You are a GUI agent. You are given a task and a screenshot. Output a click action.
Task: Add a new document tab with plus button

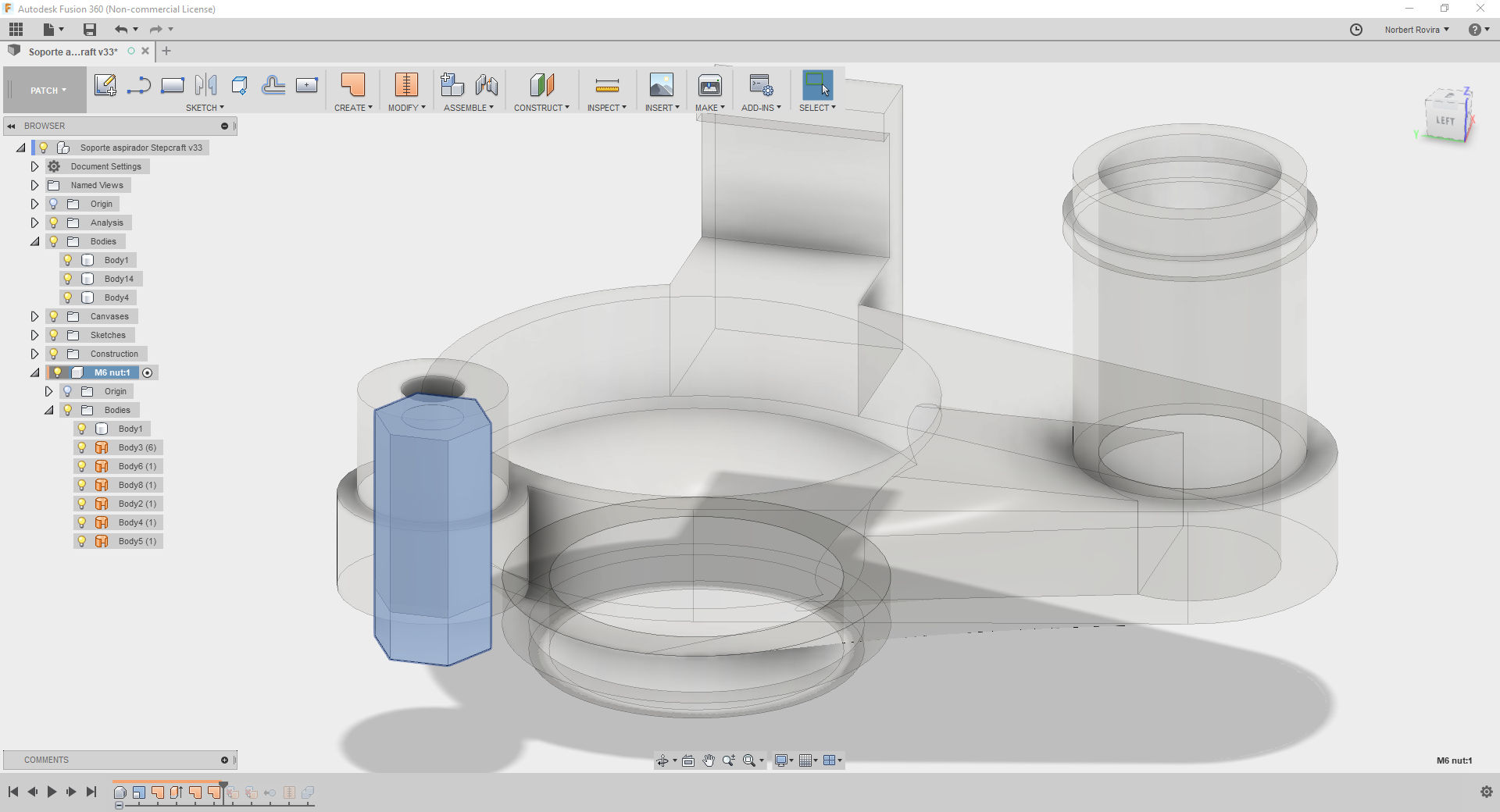click(166, 52)
